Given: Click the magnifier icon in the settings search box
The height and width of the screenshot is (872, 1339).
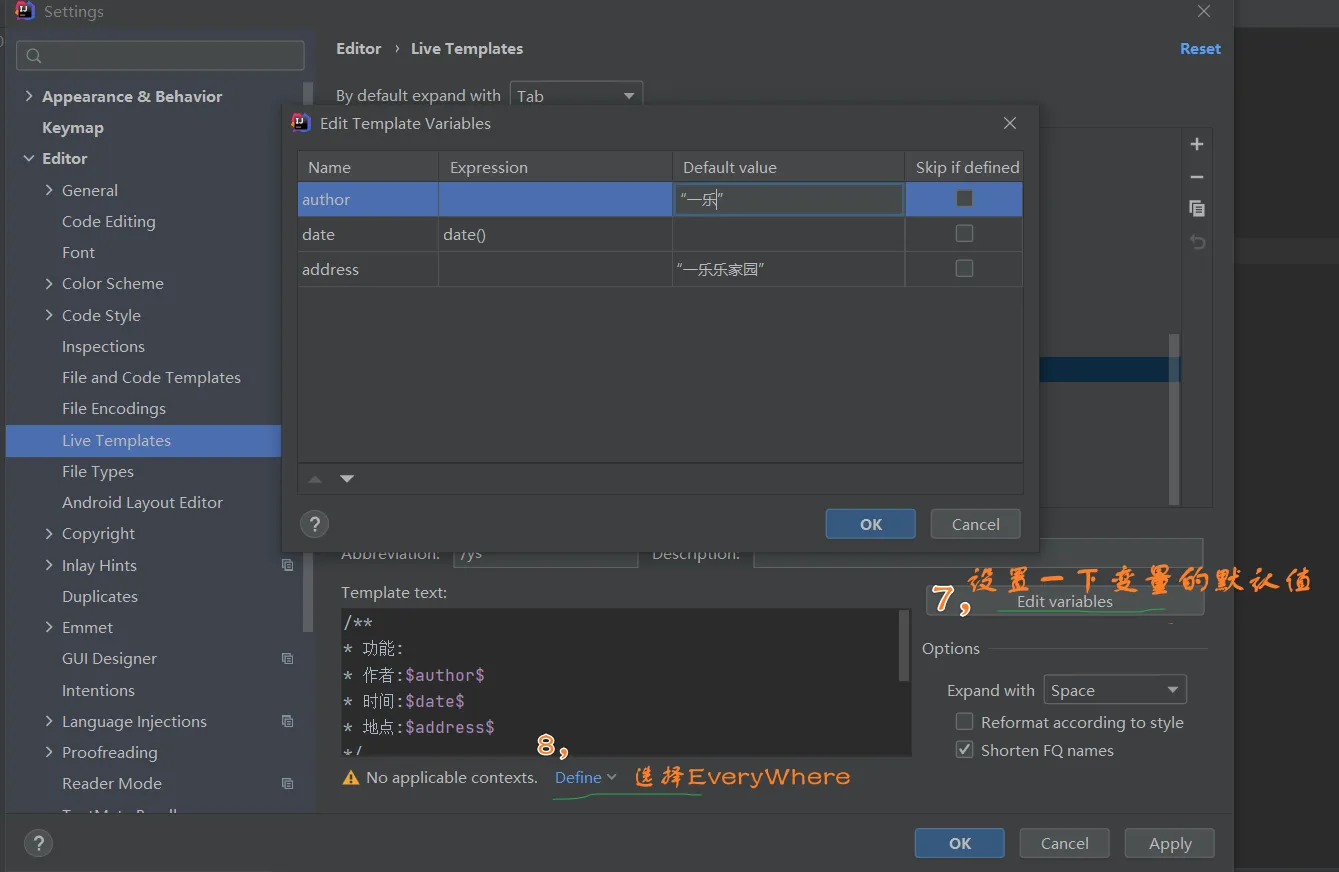Looking at the screenshot, I should point(34,56).
